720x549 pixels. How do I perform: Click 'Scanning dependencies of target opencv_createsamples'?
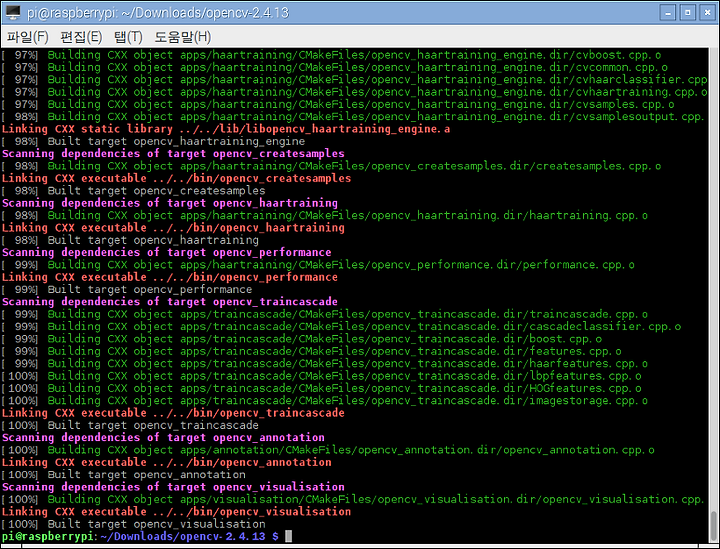(173, 154)
